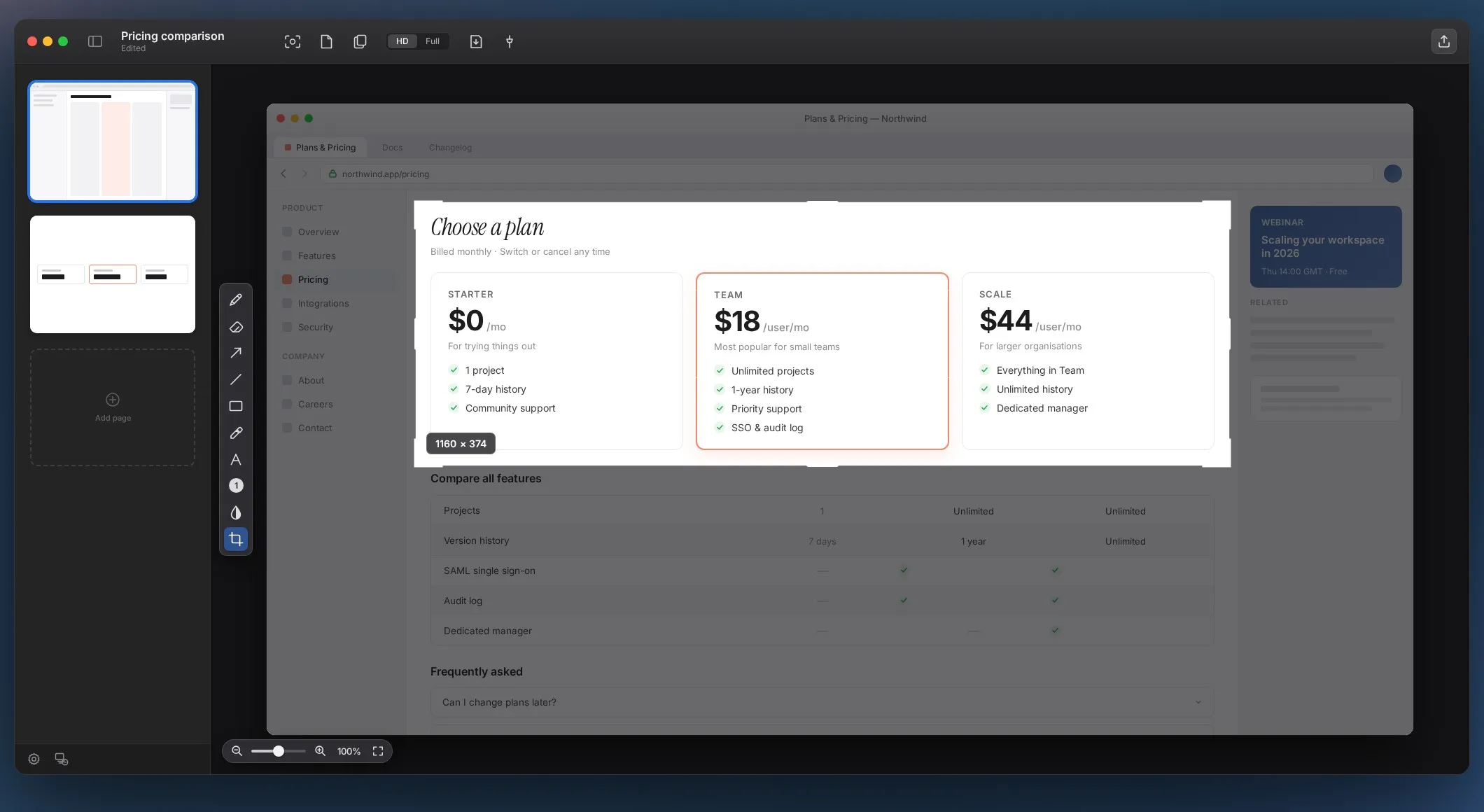
Task: Select the Rectangle shape tool
Action: [236, 406]
